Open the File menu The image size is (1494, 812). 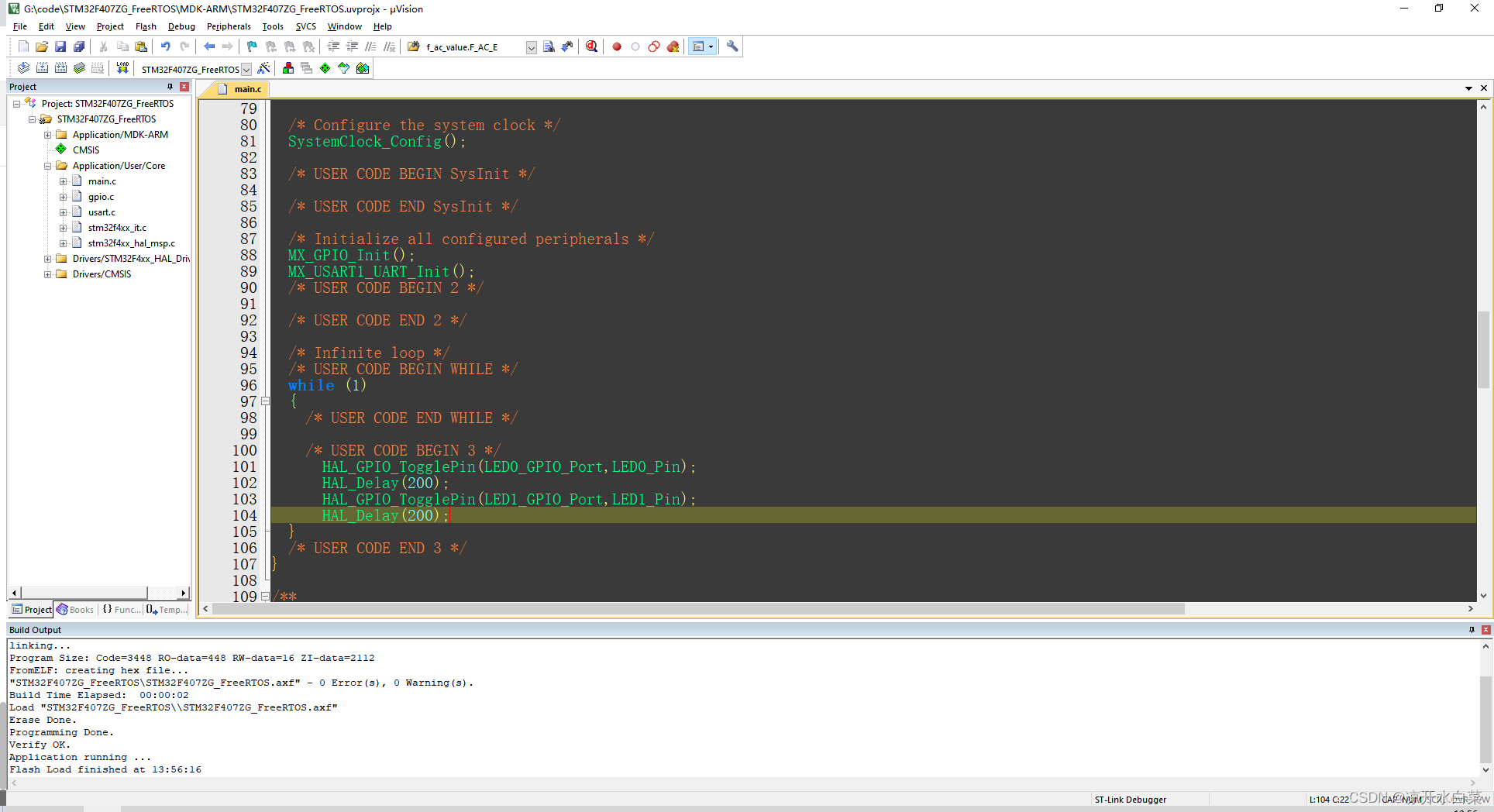click(x=20, y=26)
